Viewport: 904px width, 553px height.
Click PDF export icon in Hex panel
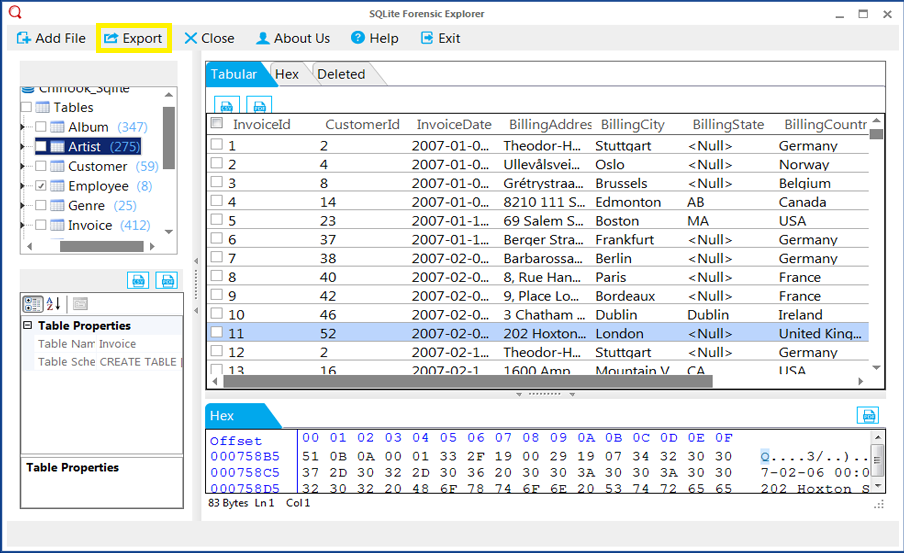coord(868,415)
